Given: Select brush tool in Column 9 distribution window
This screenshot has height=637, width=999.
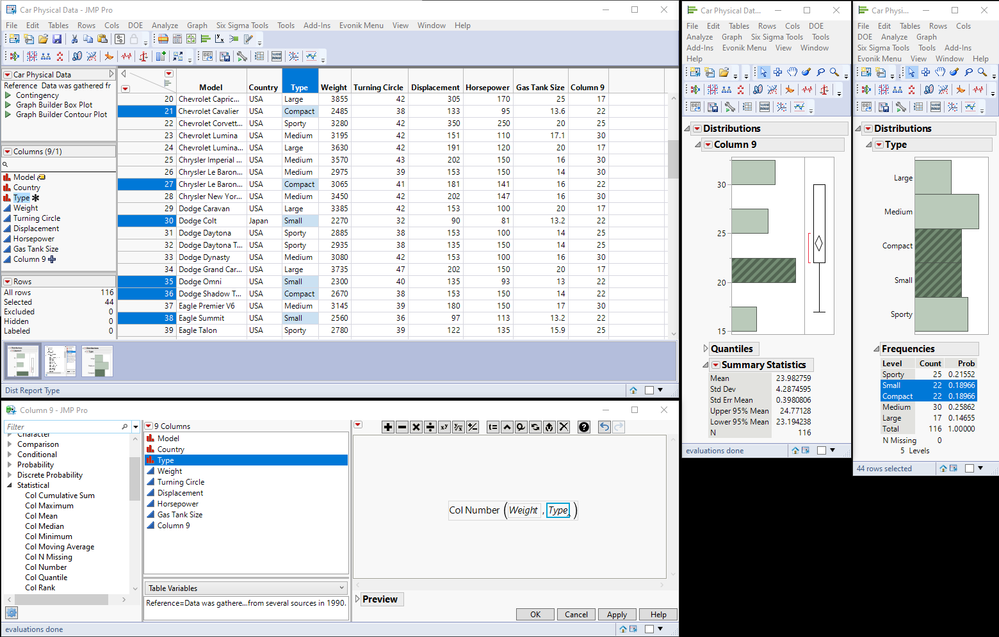Looking at the screenshot, I should (x=806, y=72).
